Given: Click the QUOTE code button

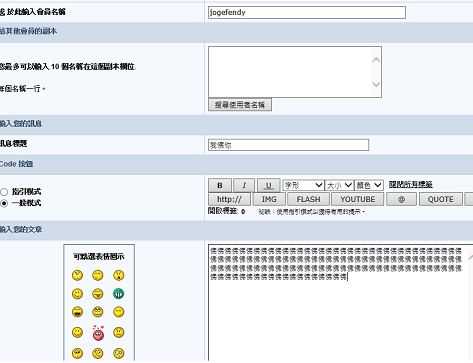Looking at the screenshot, I should point(441,199).
